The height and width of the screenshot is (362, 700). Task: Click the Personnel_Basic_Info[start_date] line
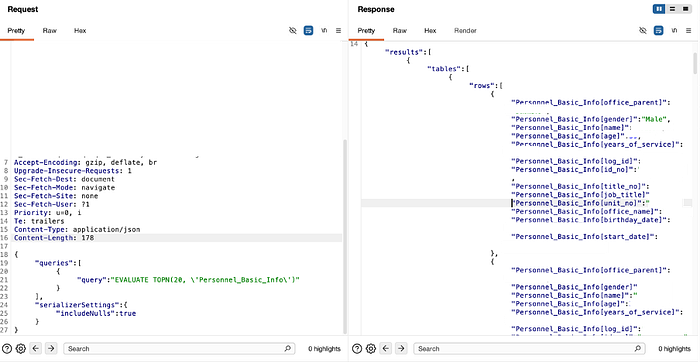click(584, 237)
